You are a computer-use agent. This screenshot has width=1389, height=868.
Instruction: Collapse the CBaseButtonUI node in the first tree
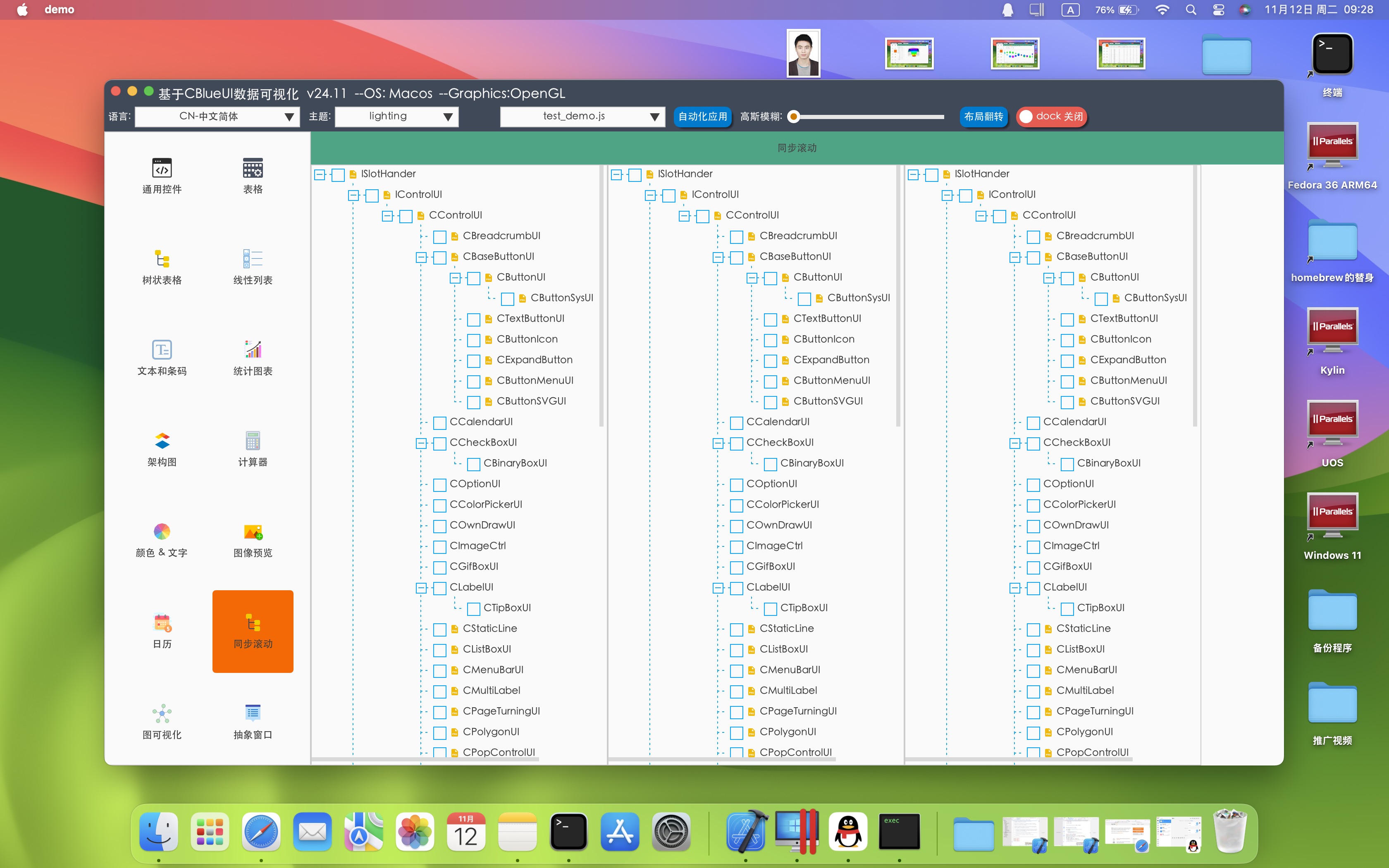pyautogui.click(x=421, y=257)
